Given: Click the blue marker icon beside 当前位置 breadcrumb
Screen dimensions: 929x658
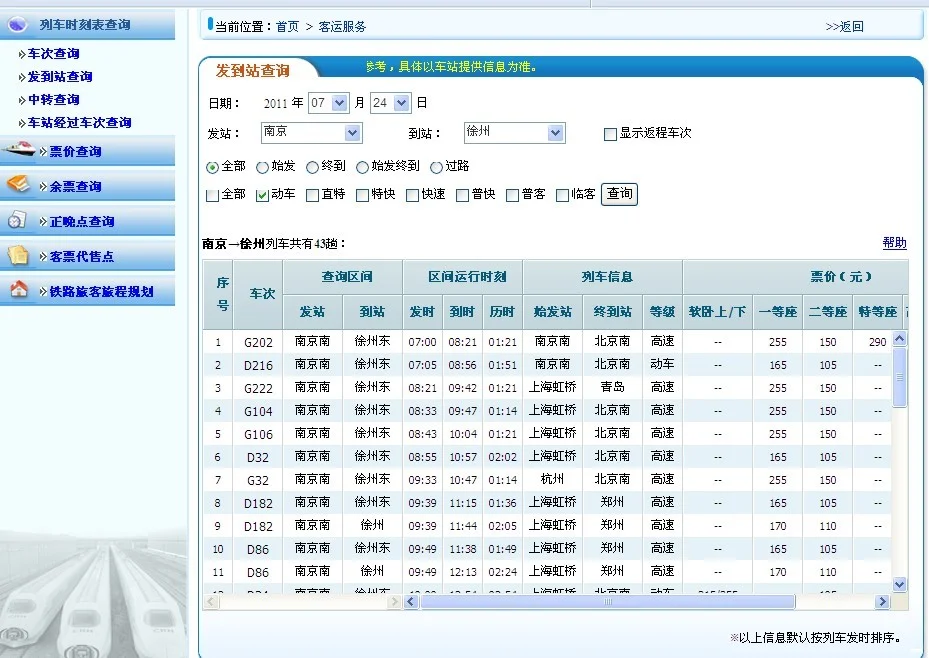Looking at the screenshot, I should 208,26.
